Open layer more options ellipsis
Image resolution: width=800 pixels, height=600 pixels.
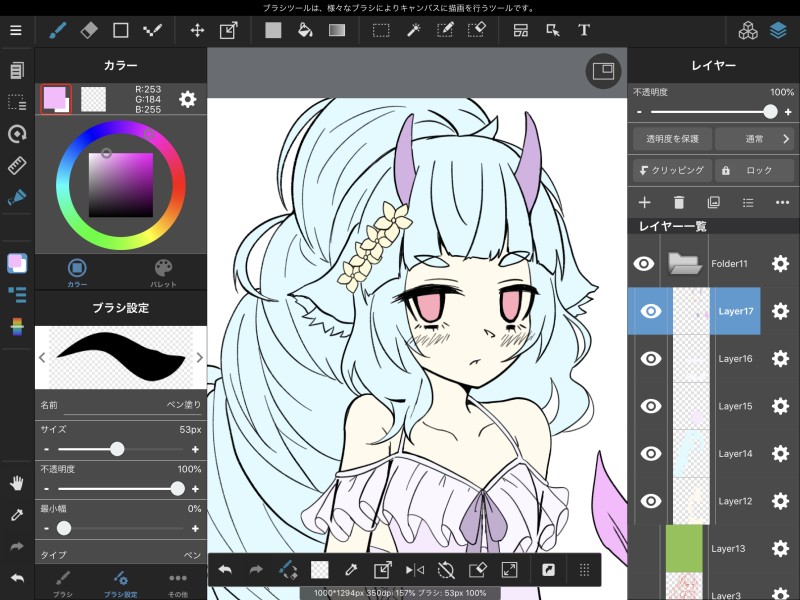[x=782, y=203]
